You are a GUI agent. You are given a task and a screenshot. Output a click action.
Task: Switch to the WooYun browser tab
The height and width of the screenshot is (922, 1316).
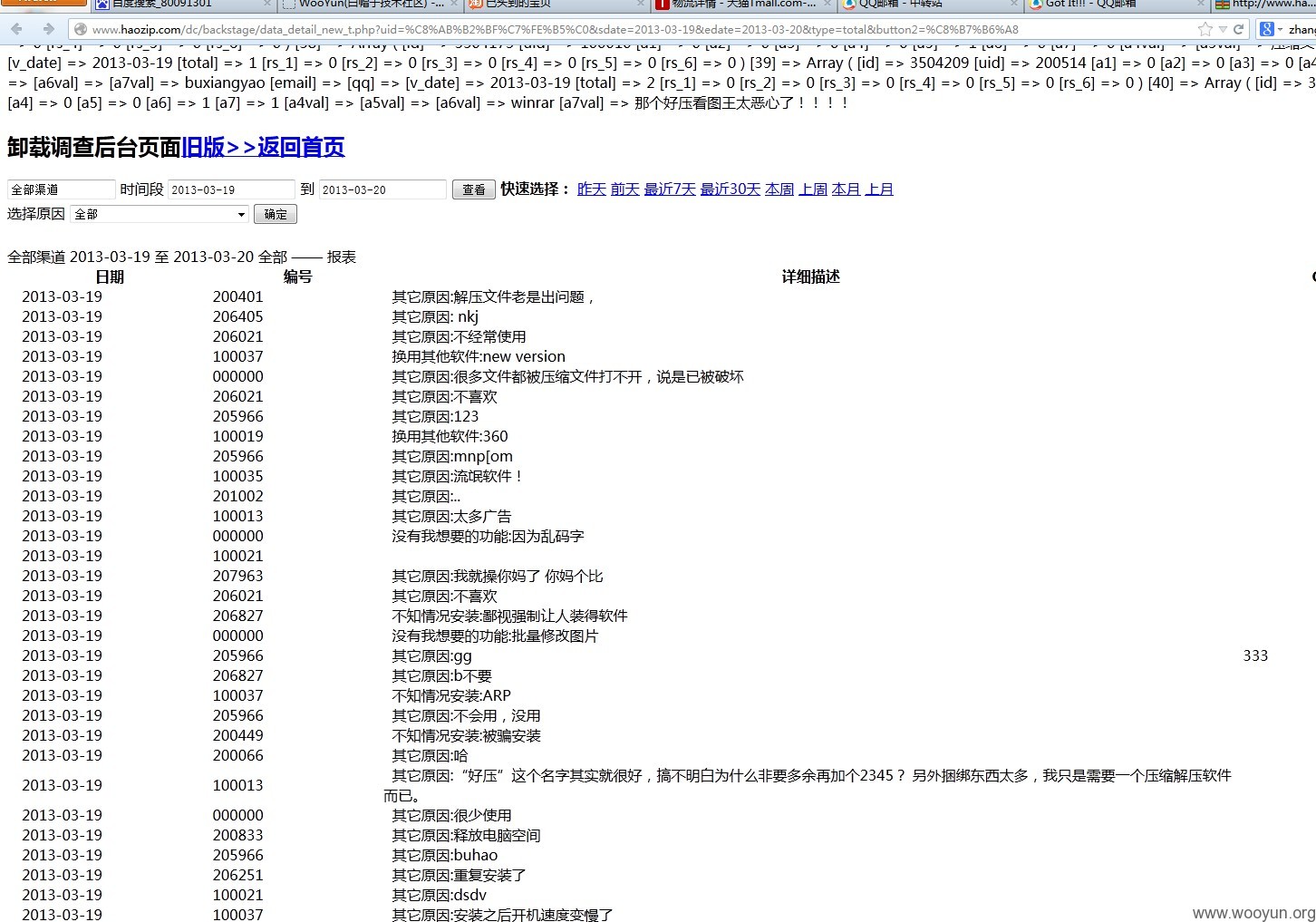(371, 5)
